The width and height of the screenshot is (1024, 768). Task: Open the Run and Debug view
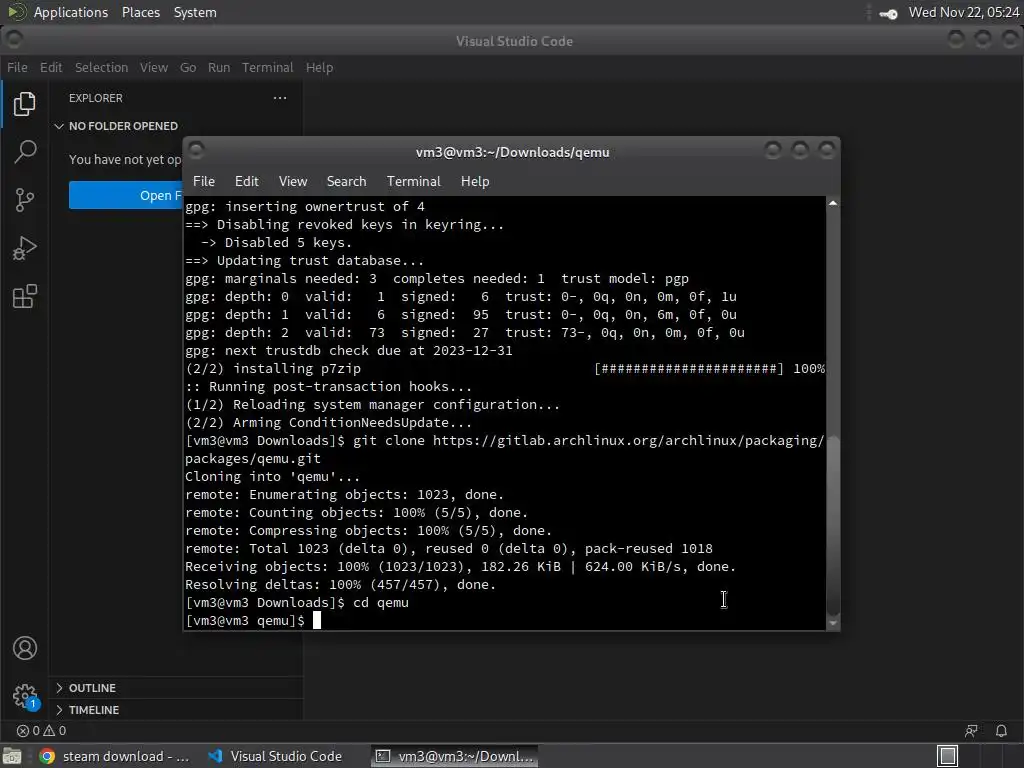coord(24,248)
